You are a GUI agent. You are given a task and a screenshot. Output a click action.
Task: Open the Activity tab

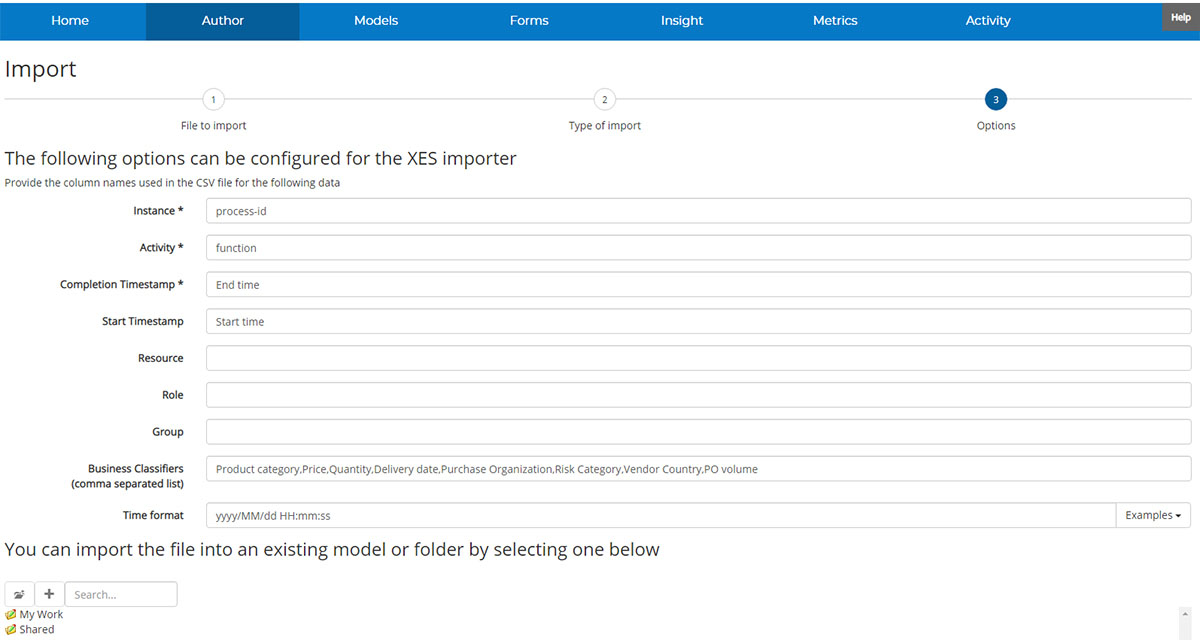click(988, 20)
